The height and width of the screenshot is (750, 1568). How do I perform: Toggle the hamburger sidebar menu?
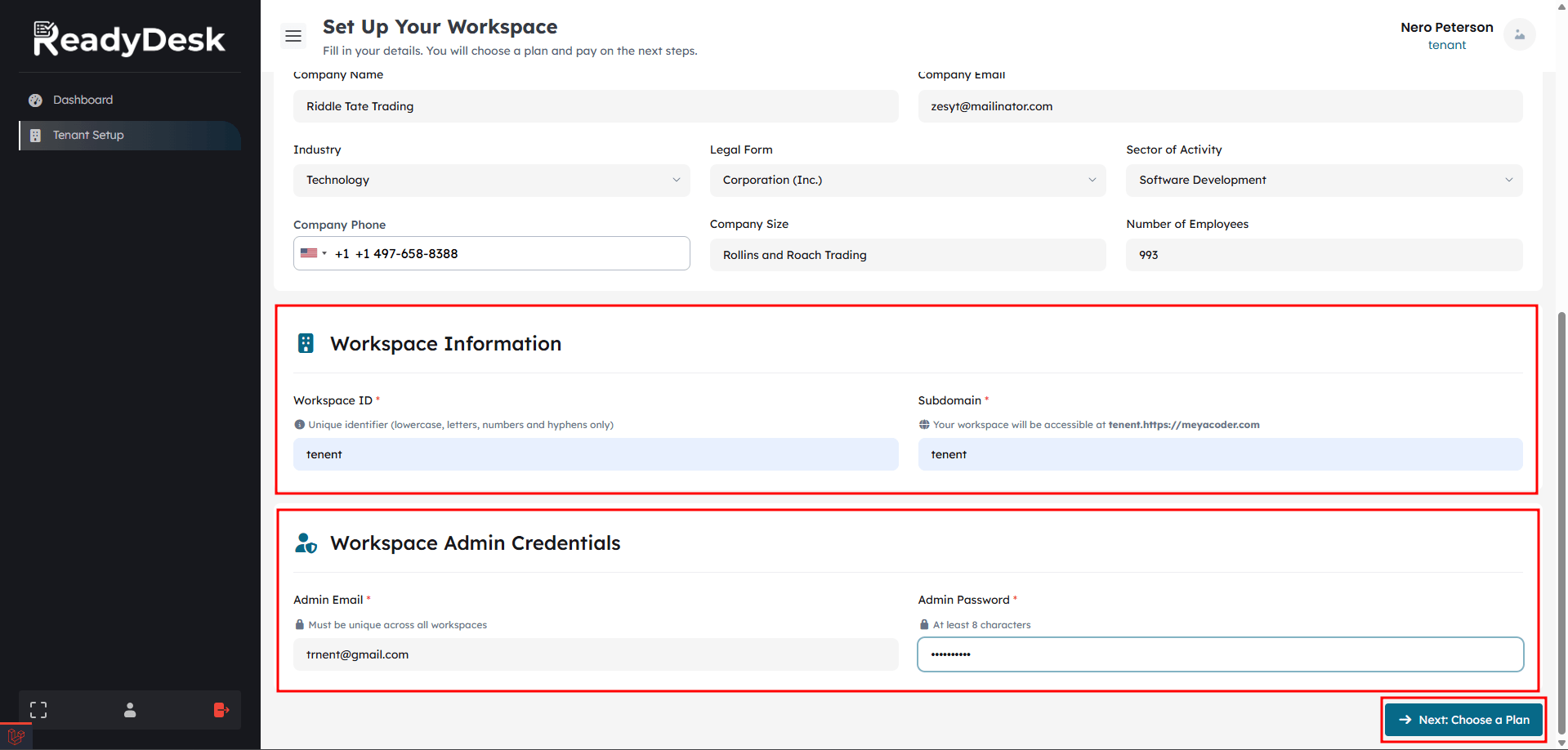(293, 36)
